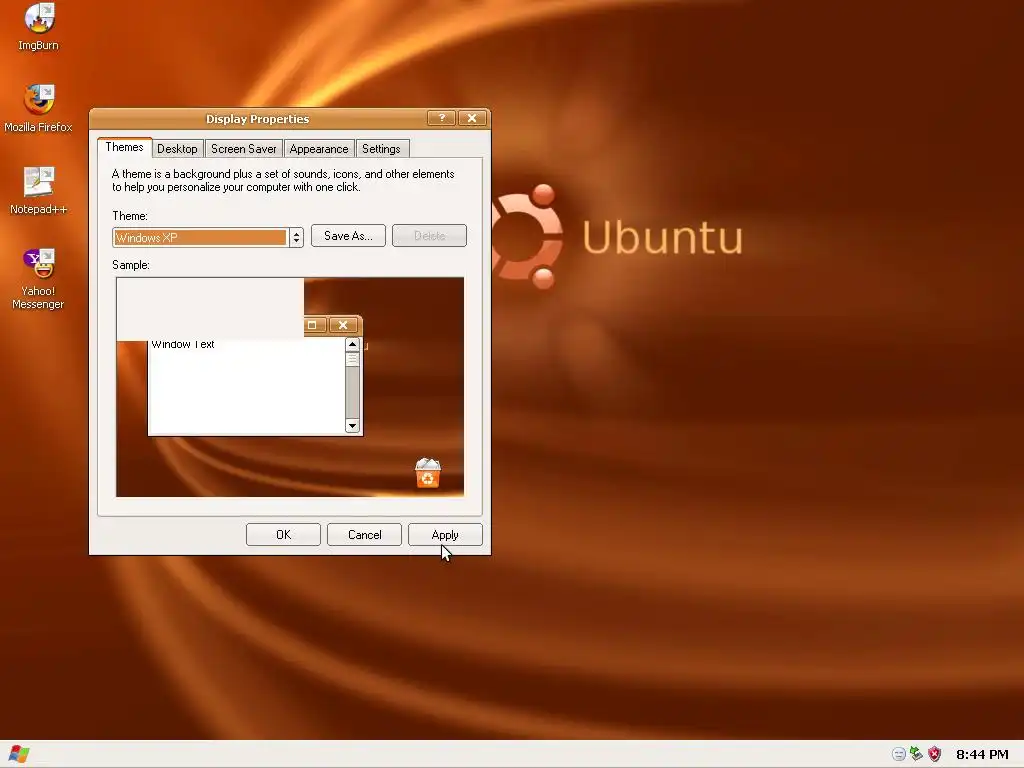Confirm with the OK button
The width and height of the screenshot is (1024, 768).
(283, 535)
